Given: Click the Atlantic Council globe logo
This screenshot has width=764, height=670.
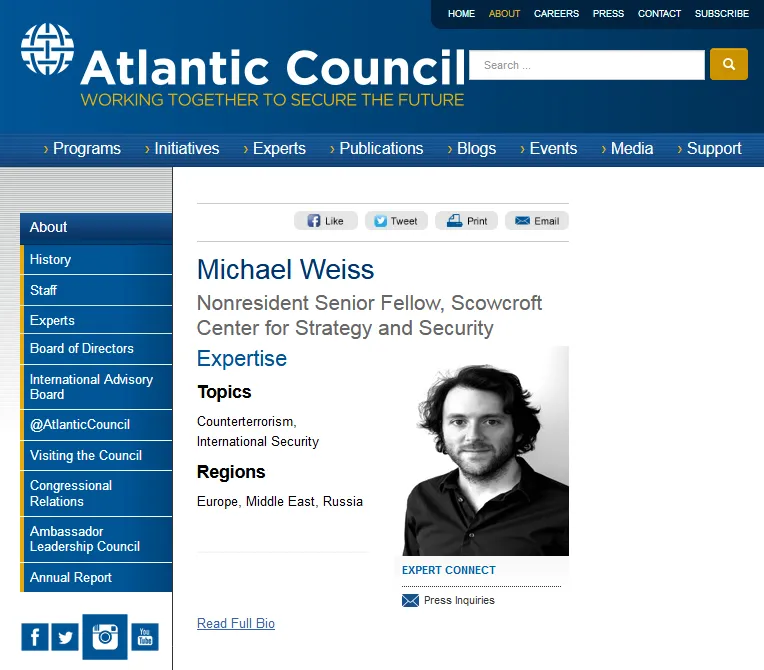Looking at the screenshot, I should coord(47,49).
